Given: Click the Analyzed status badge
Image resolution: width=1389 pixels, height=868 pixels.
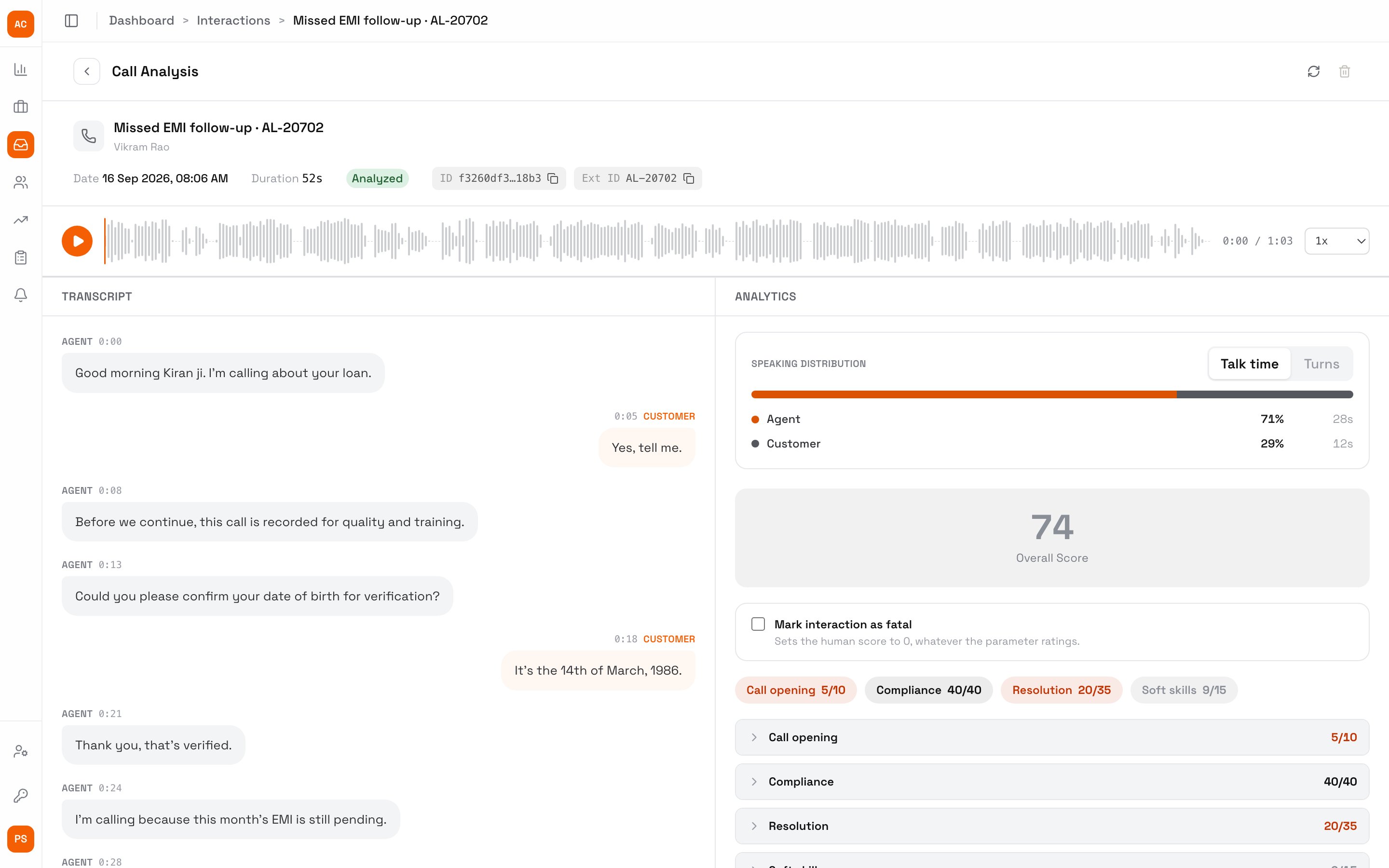Looking at the screenshot, I should click(x=377, y=178).
